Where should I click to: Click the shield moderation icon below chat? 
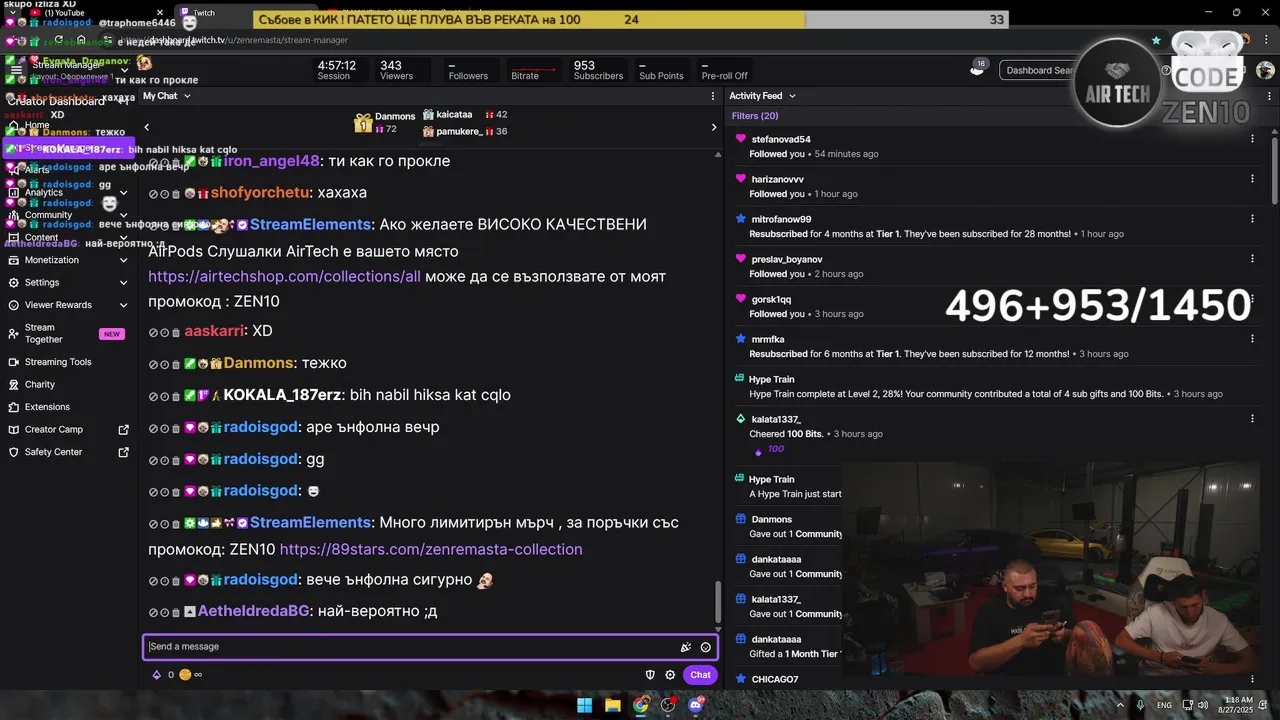650,675
